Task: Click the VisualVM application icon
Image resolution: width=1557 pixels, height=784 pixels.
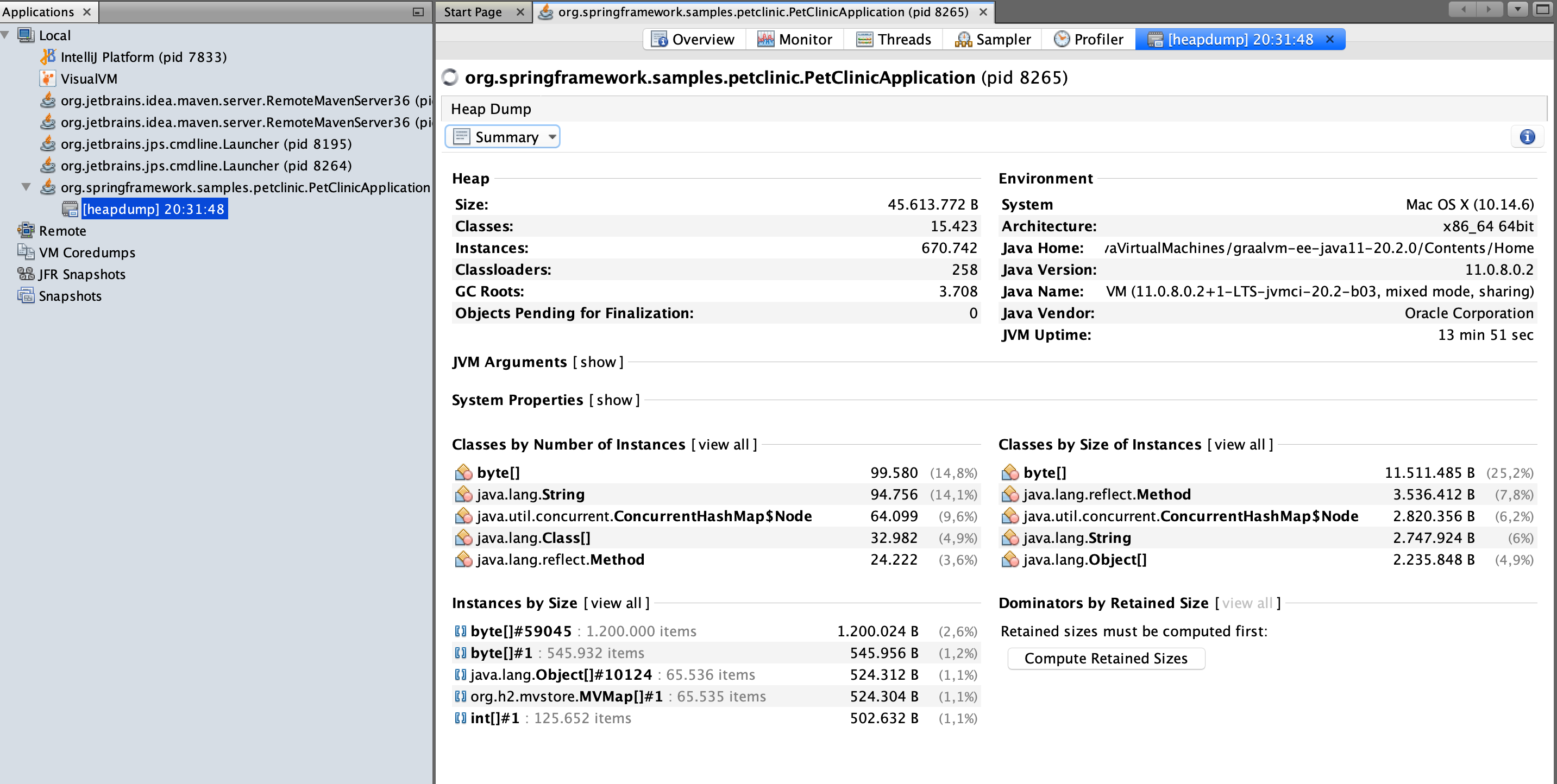Action: pyautogui.click(x=48, y=79)
